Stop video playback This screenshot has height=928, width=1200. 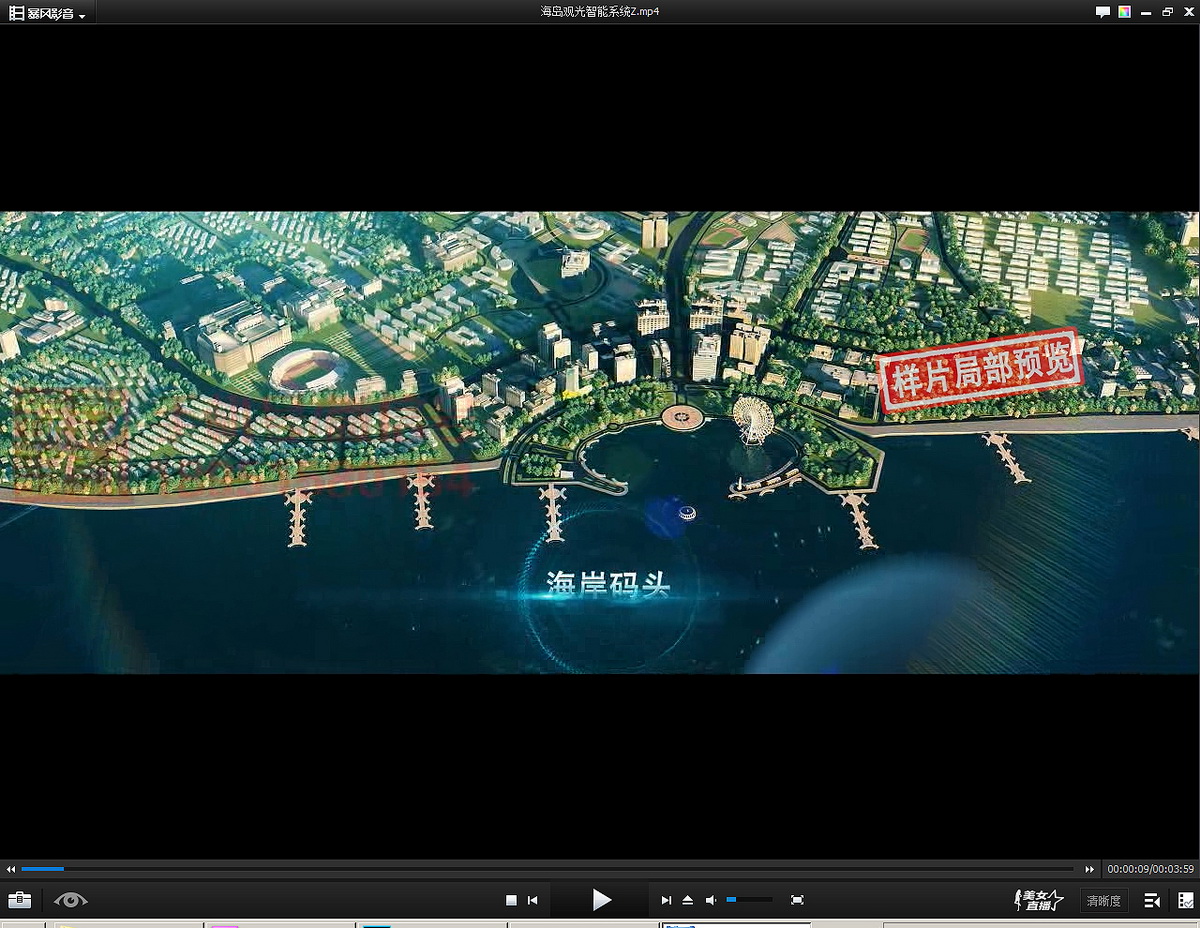[511, 900]
